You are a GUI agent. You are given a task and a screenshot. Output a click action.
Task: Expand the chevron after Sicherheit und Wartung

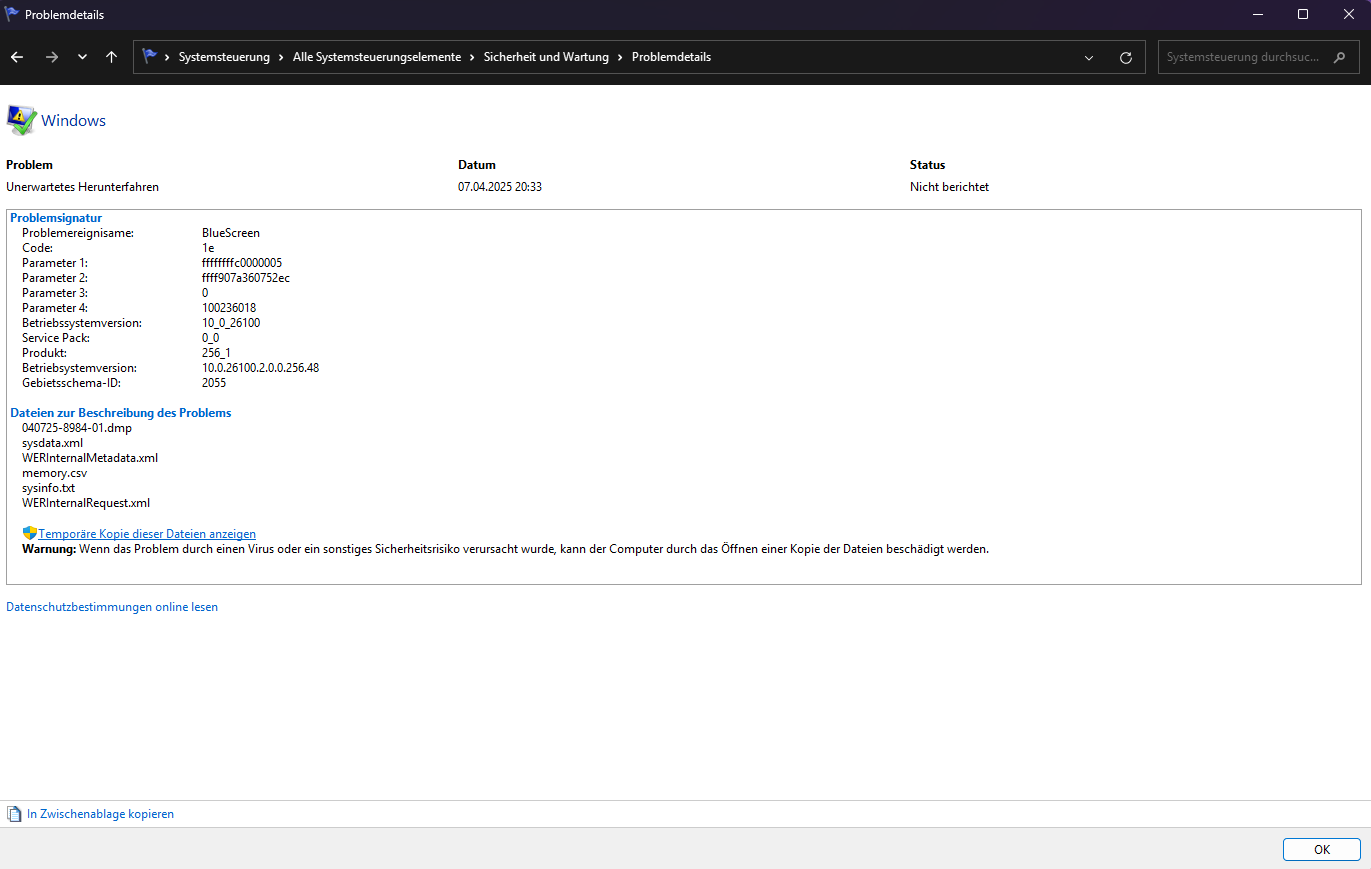[x=621, y=57]
